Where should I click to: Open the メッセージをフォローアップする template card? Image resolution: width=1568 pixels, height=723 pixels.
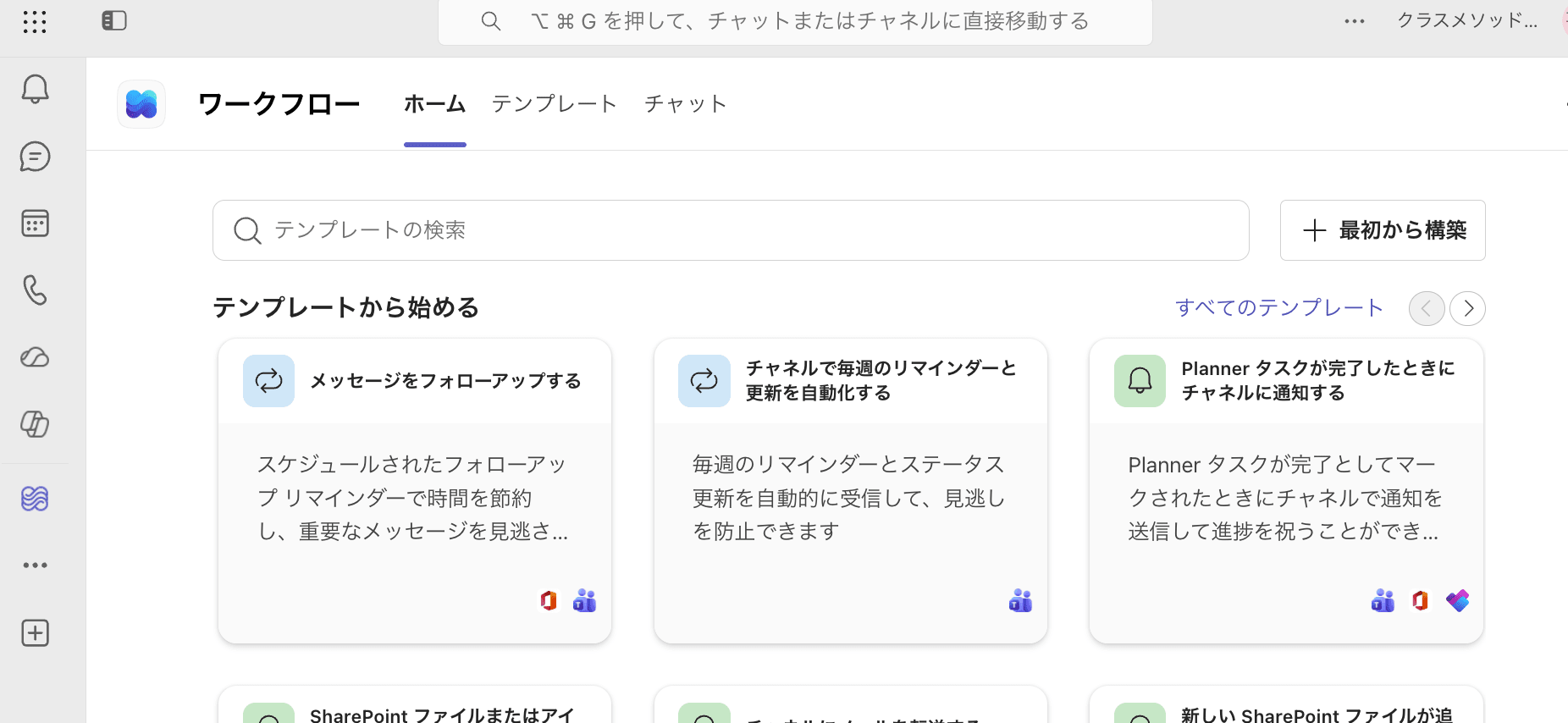[415, 491]
